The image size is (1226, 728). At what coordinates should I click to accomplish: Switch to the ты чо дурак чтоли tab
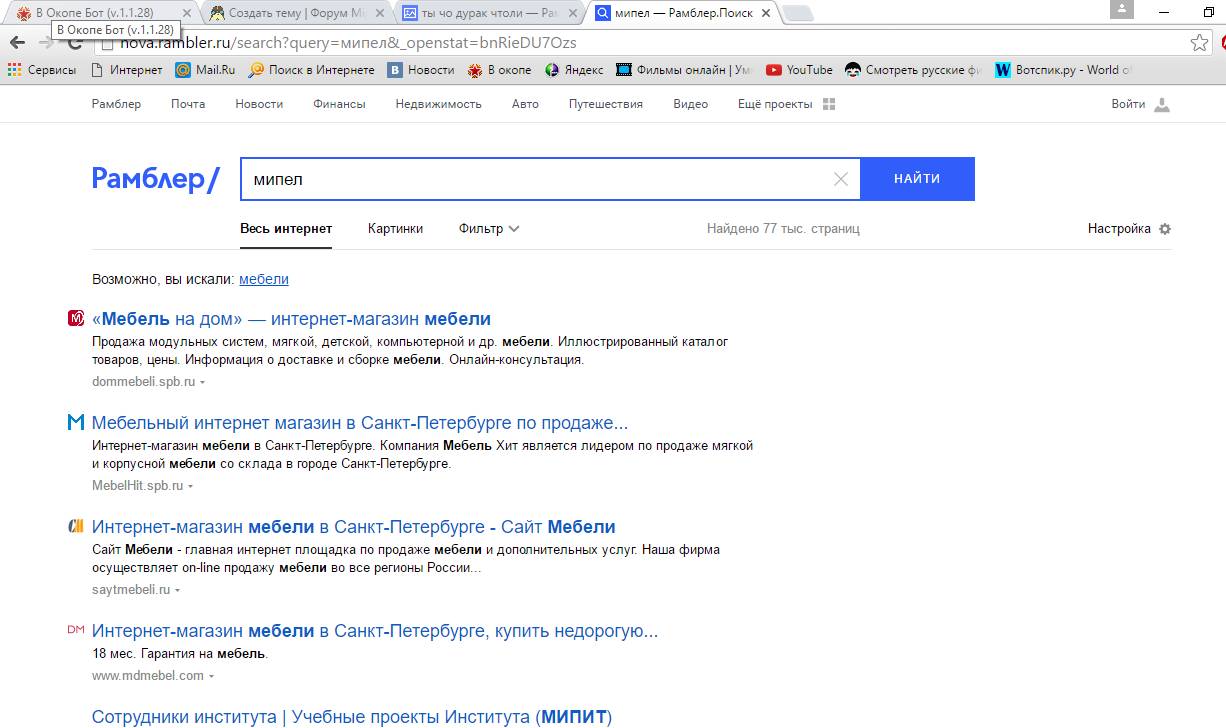[490, 12]
